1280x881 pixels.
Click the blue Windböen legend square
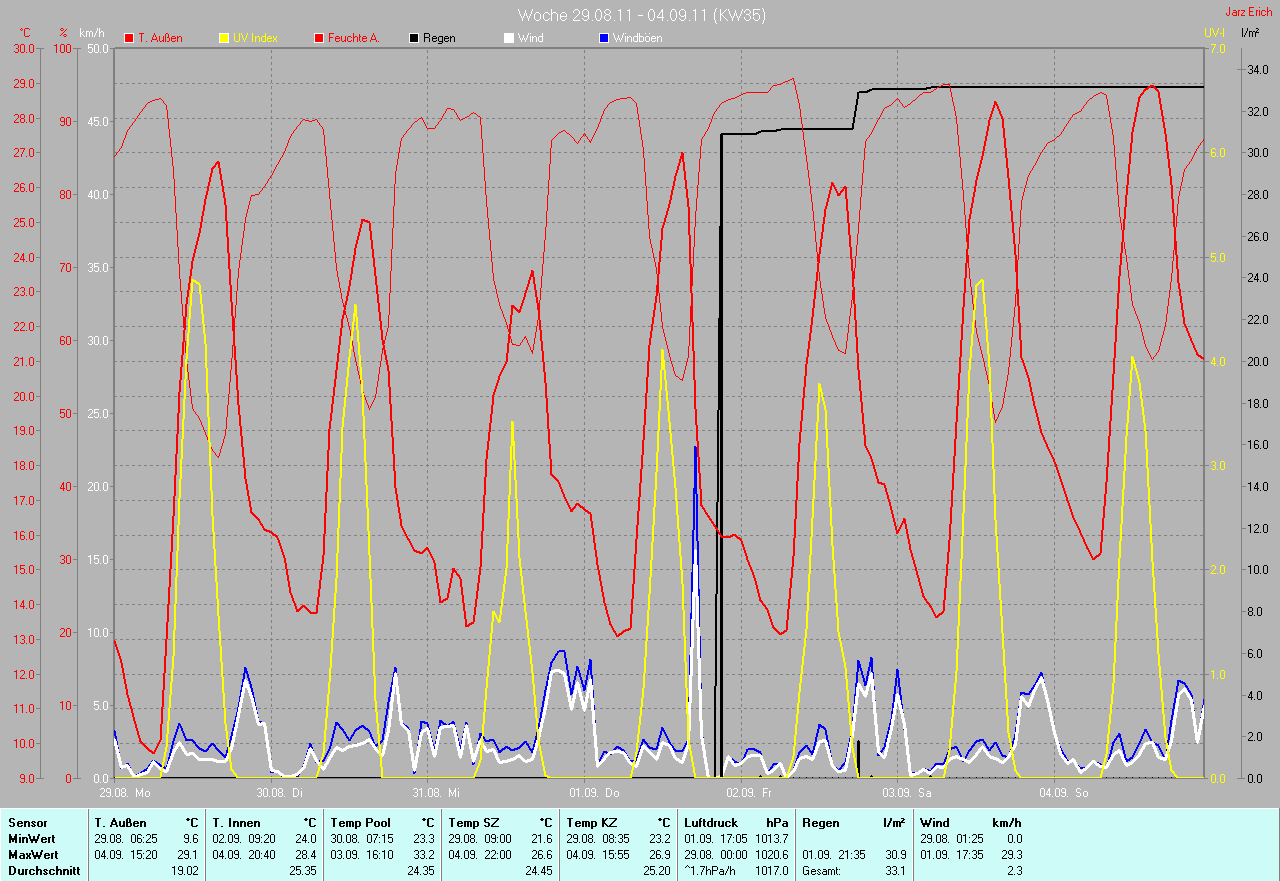603,38
